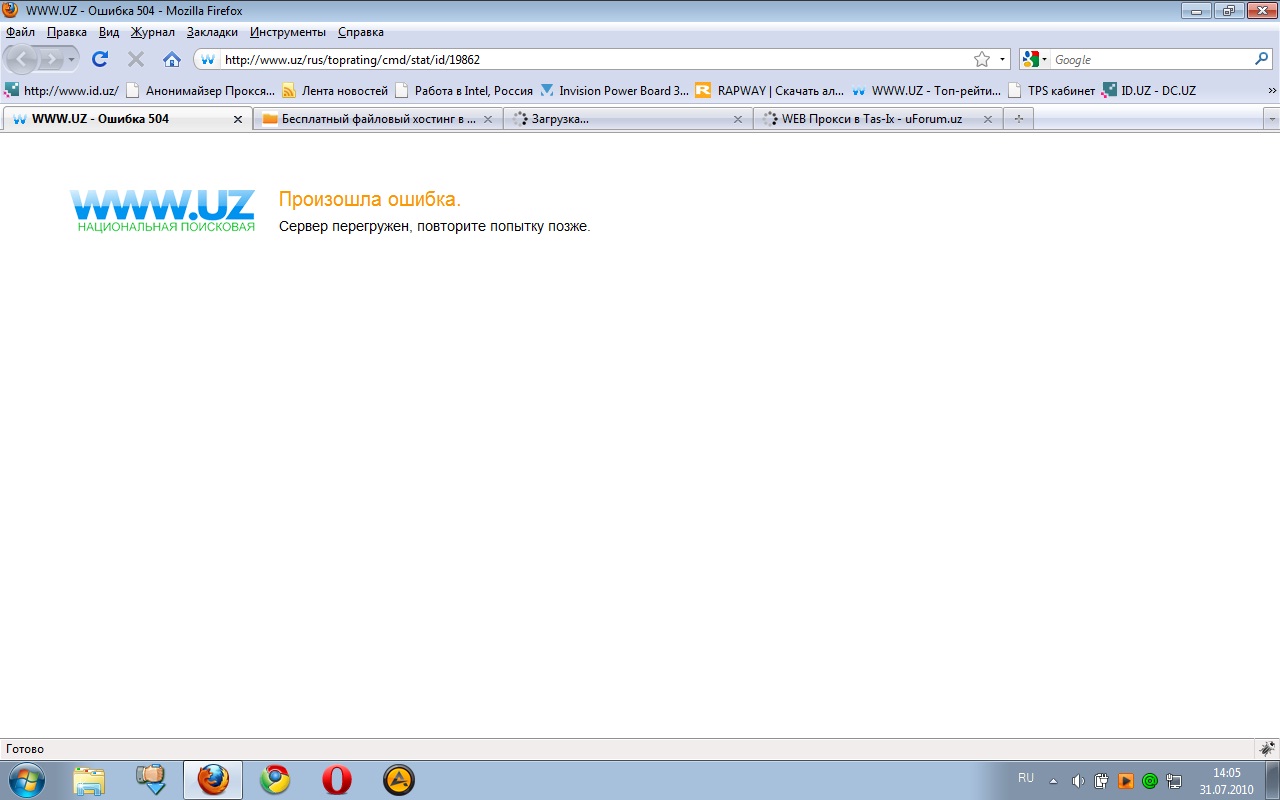Reload the current page

pyautogui.click(x=100, y=59)
